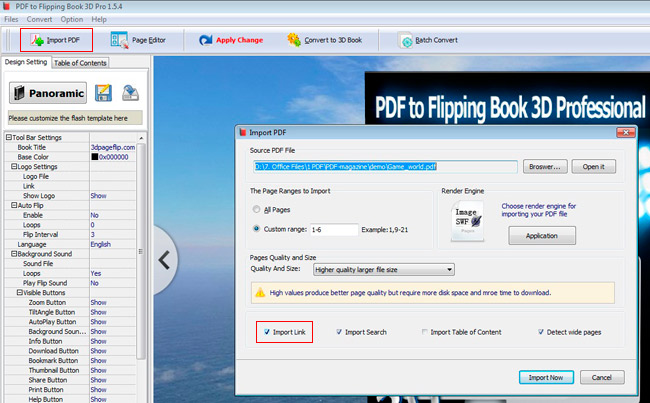The image size is (650, 403).
Task: Open the Page Editor tool
Action: point(138,40)
